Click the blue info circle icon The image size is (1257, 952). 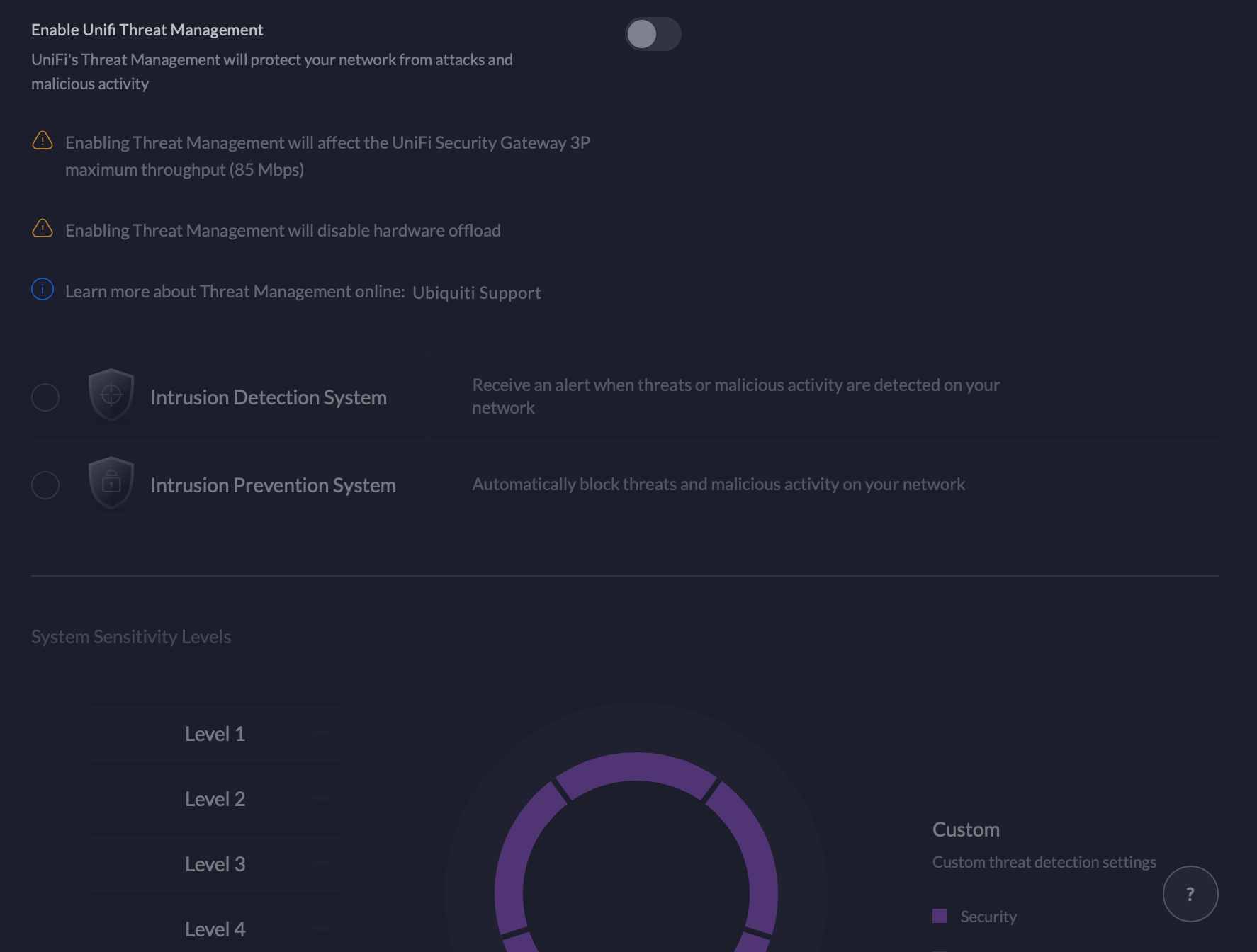coord(43,290)
